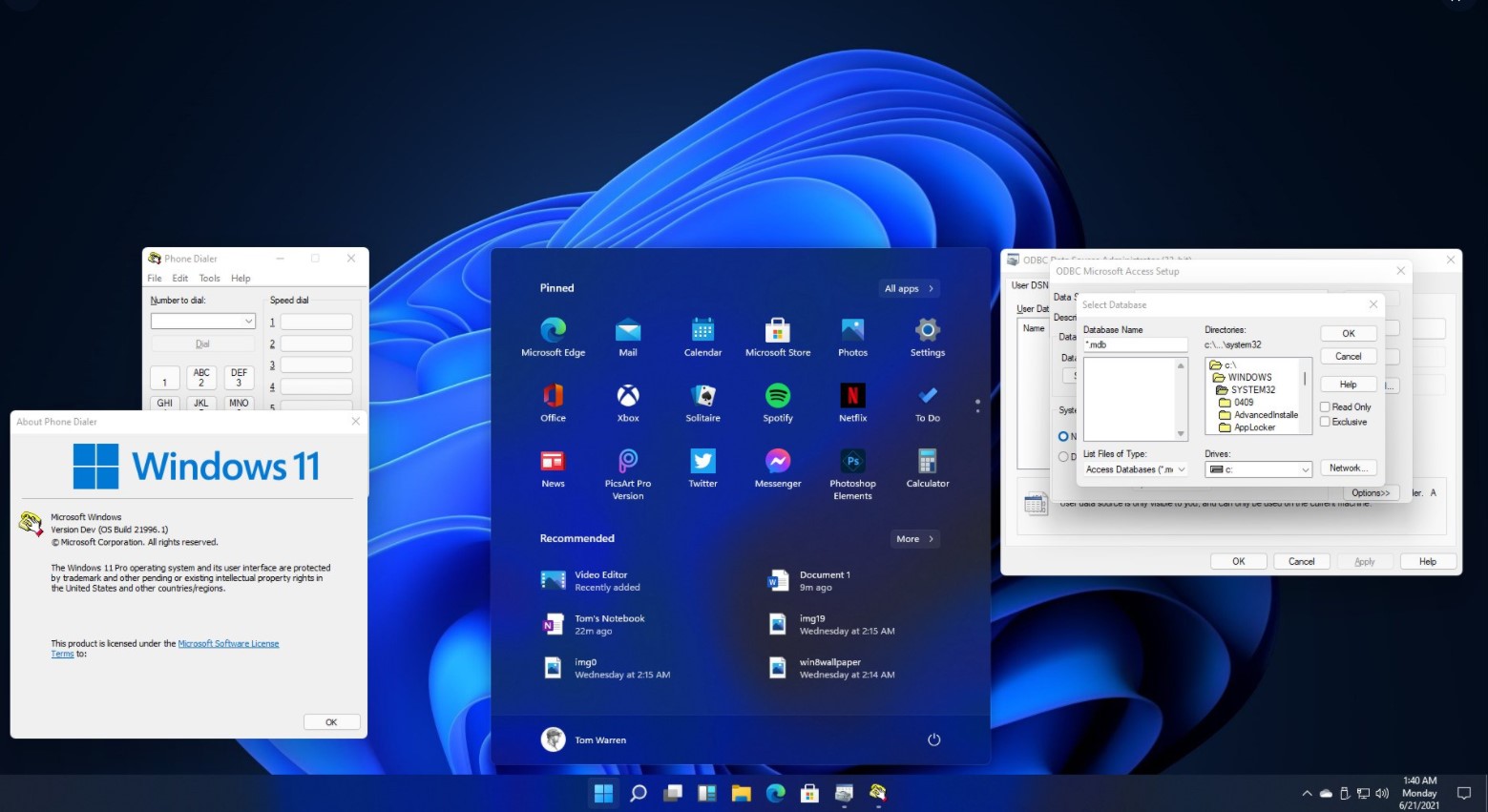Viewport: 1488px width, 812px height.
Task: Click speed dial entry 1 field
Action: coord(316,323)
